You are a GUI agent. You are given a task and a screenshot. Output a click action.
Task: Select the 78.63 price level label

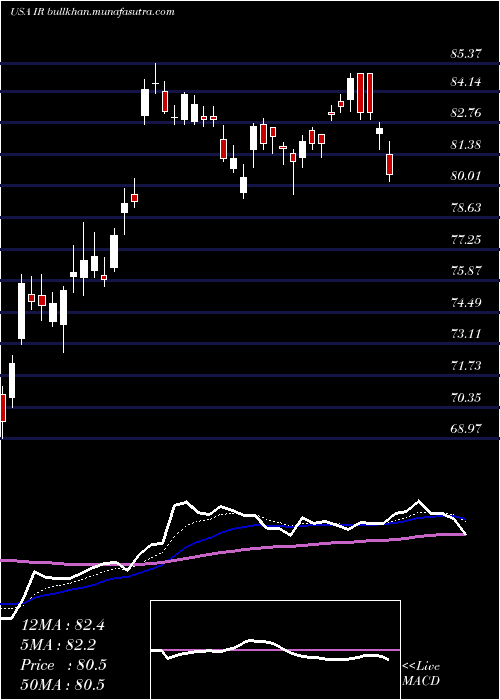tap(466, 208)
